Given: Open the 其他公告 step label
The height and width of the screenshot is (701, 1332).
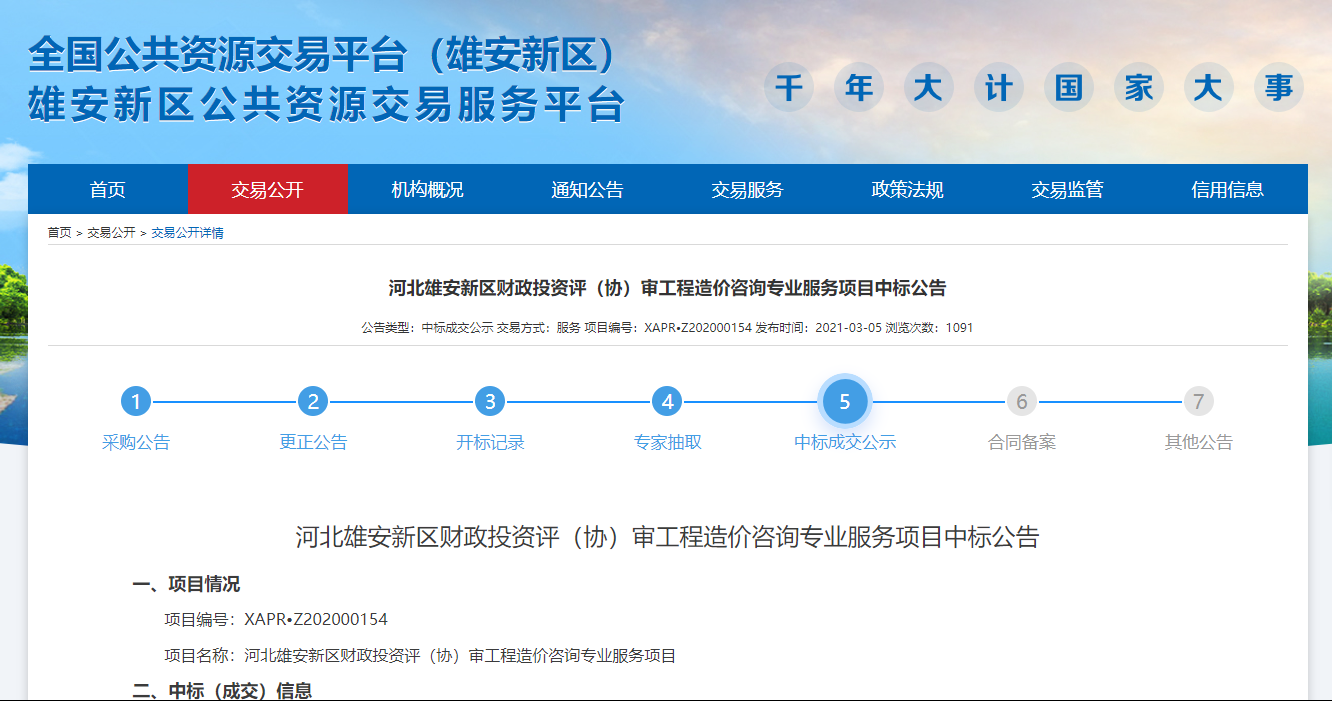Looking at the screenshot, I should (x=1199, y=442).
